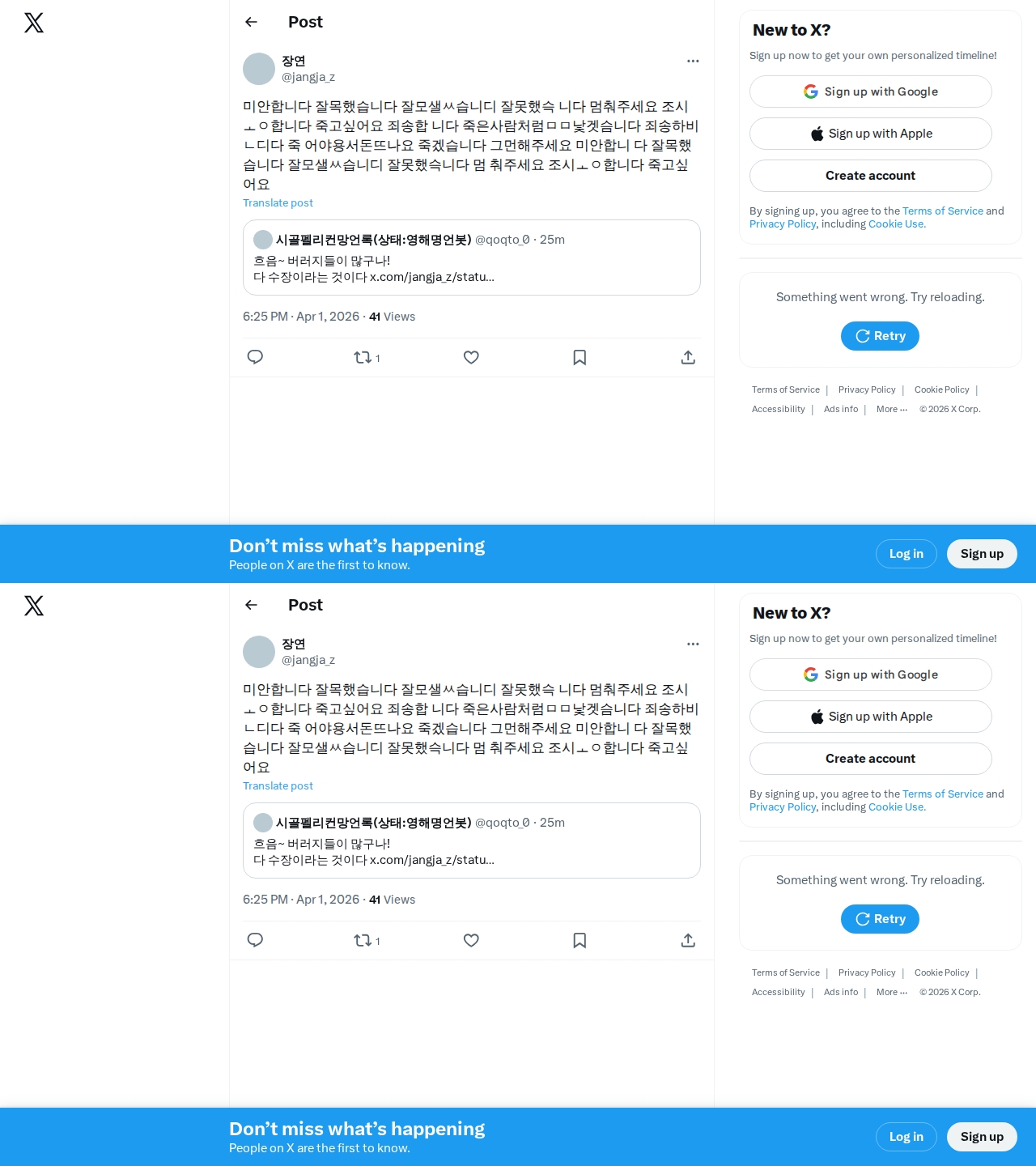The height and width of the screenshot is (1166, 1036).
Task: Share the lower post using share icon
Action: (688, 940)
